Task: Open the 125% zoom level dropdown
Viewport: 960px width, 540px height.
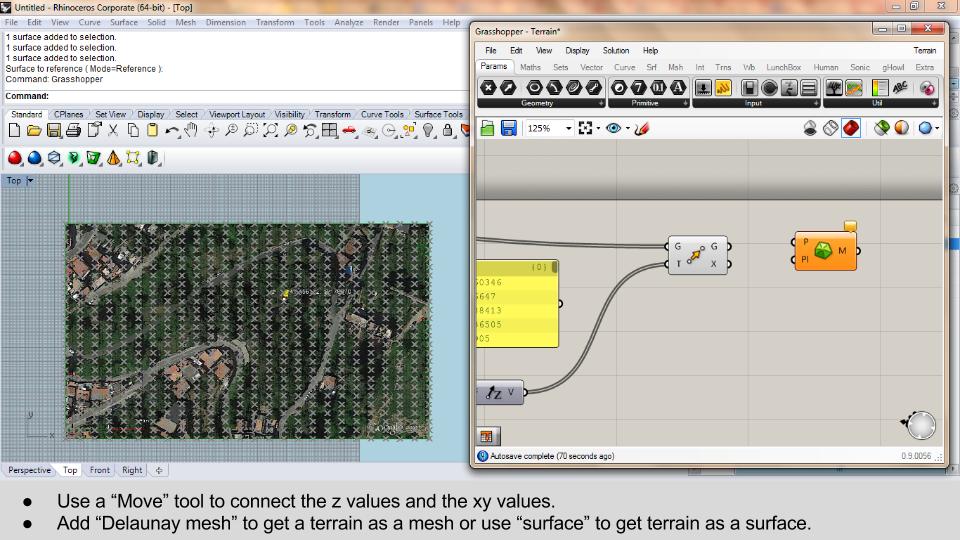Action: pos(569,129)
